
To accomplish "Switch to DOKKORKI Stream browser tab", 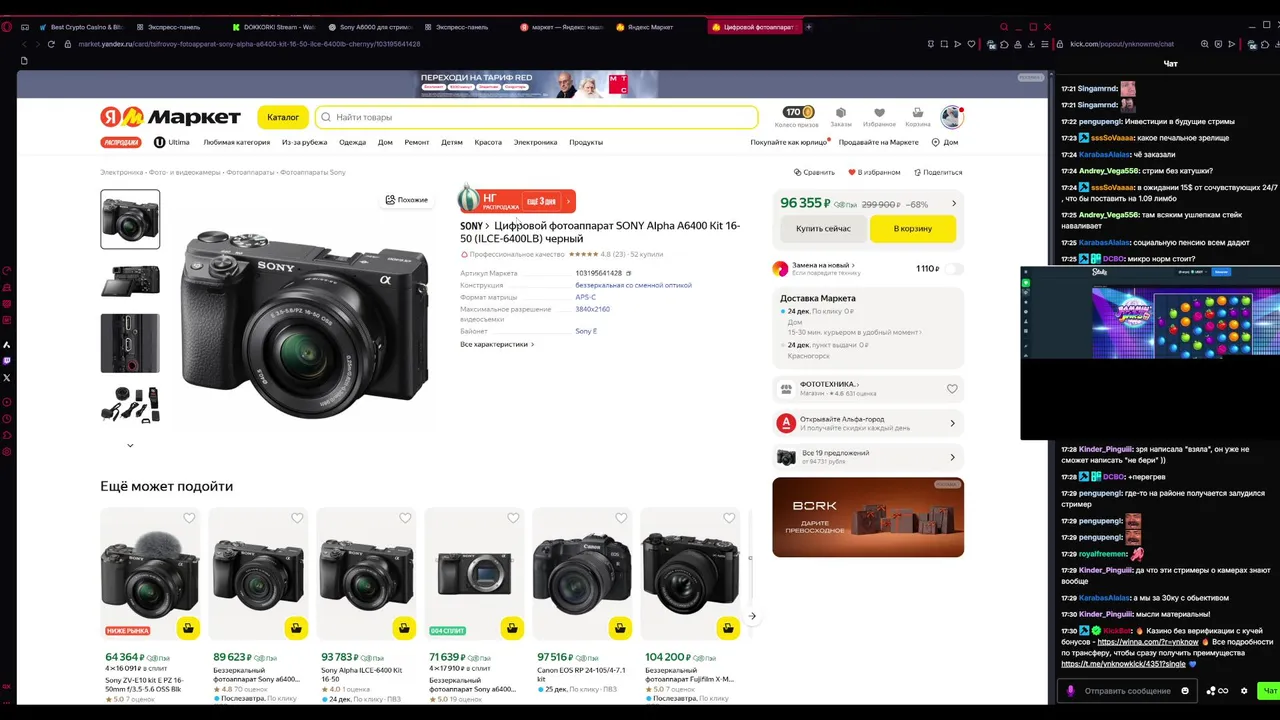I will pos(272,27).
